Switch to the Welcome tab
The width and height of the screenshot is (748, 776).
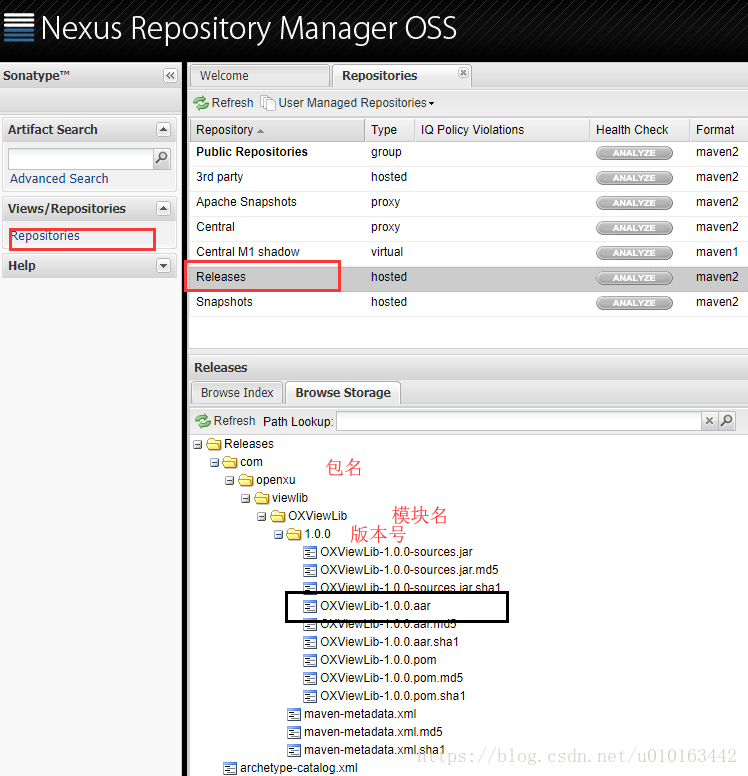click(x=260, y=76)
